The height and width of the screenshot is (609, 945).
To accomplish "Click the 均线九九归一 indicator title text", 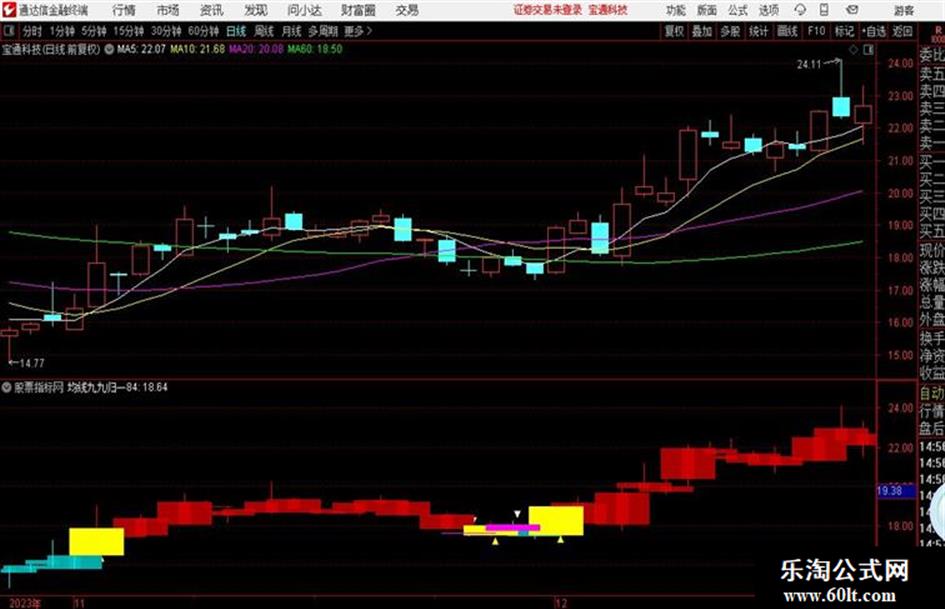I will [x=96, y=388].
